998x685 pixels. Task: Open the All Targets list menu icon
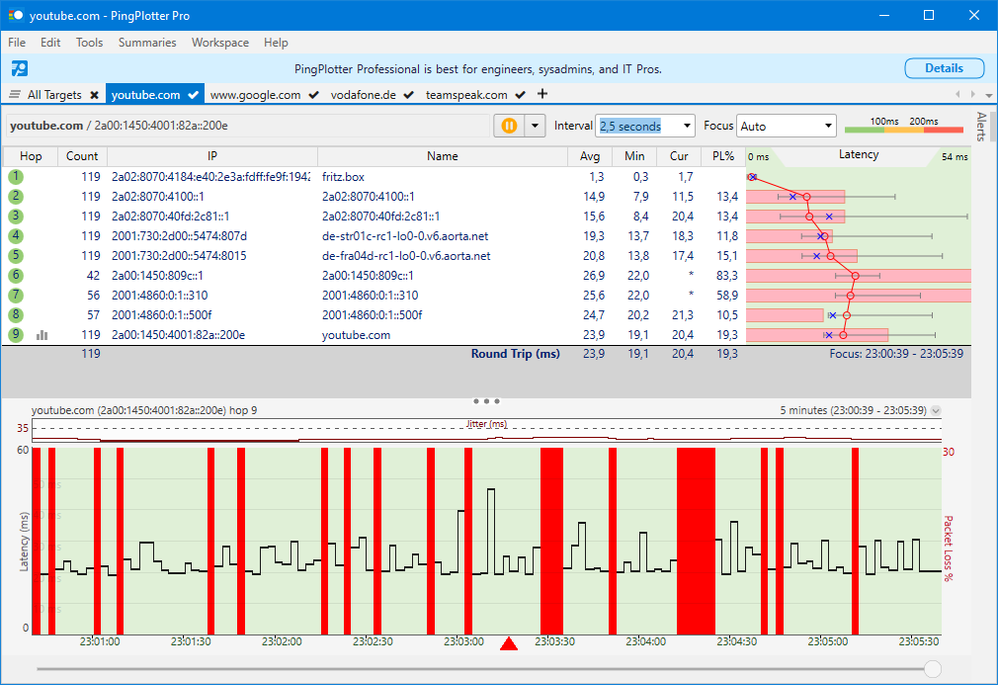[x=15, y=95]
